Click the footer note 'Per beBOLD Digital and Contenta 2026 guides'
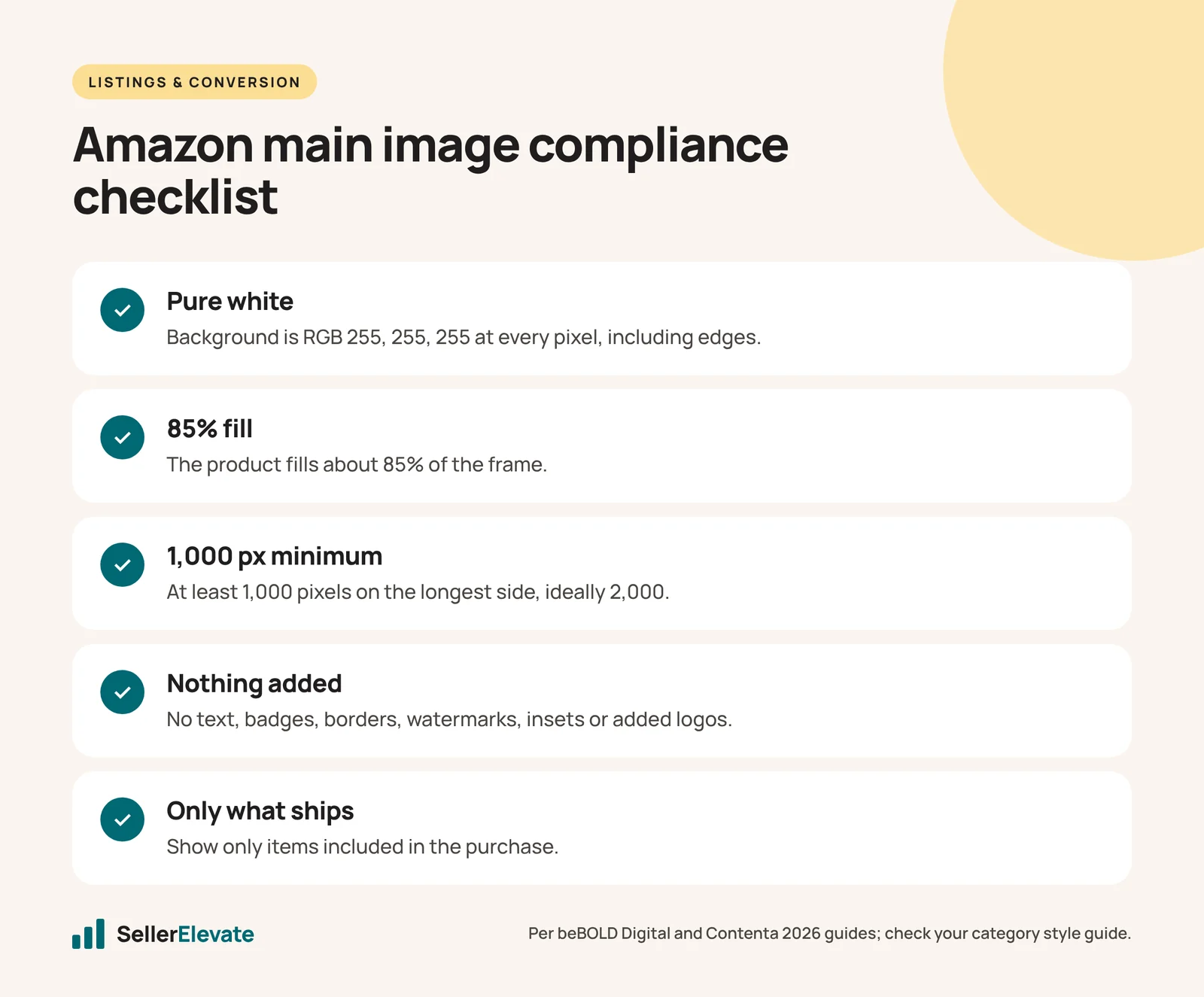1204x997 pixels. click(703, 933)
